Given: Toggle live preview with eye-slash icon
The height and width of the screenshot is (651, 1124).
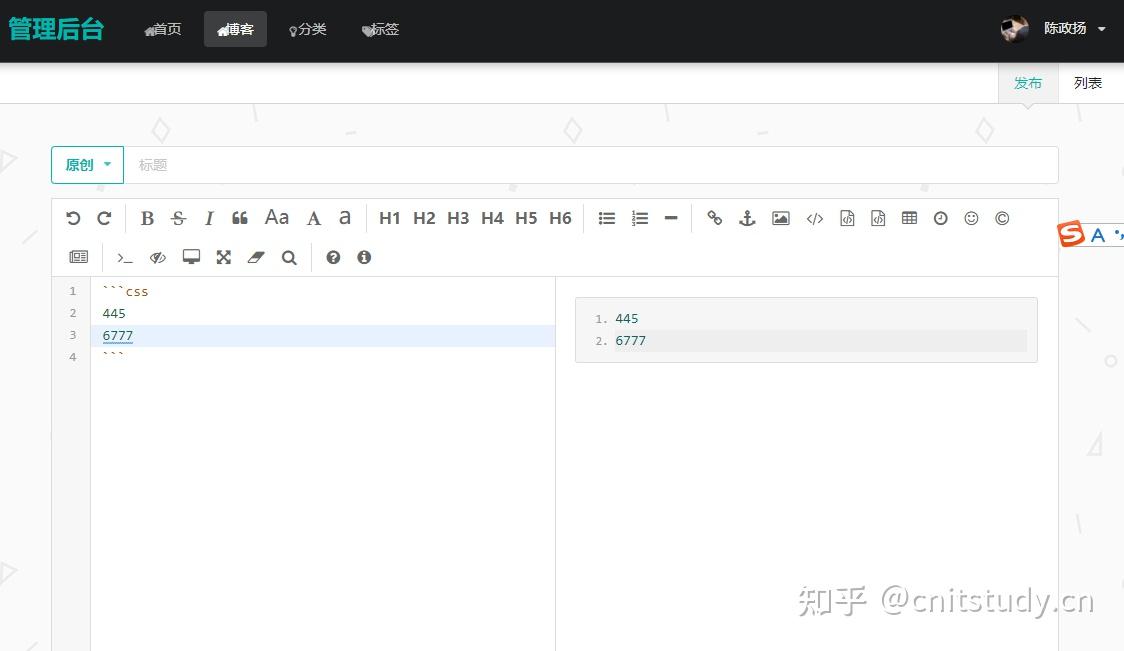Looking at the screenshot, I should click(x=158, y=257).
